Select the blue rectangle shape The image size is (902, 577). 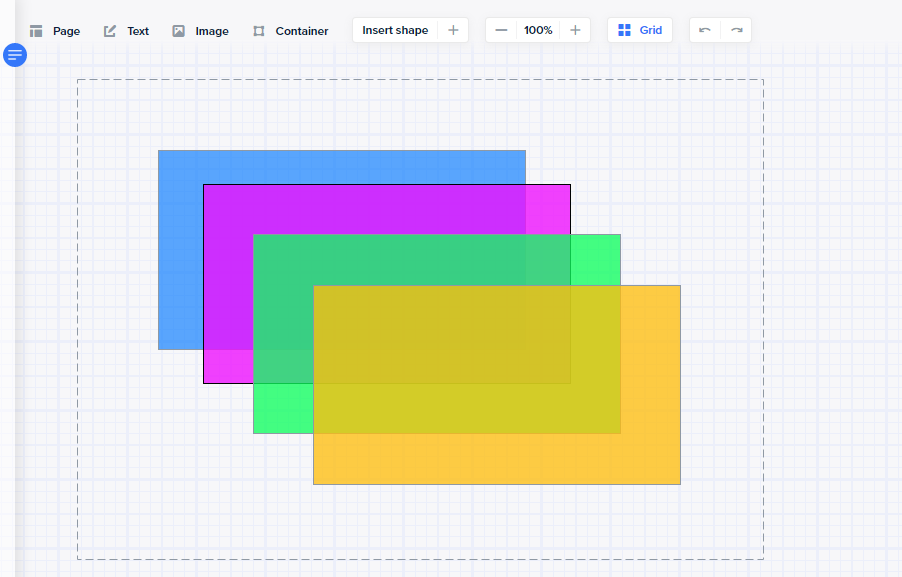180,247
